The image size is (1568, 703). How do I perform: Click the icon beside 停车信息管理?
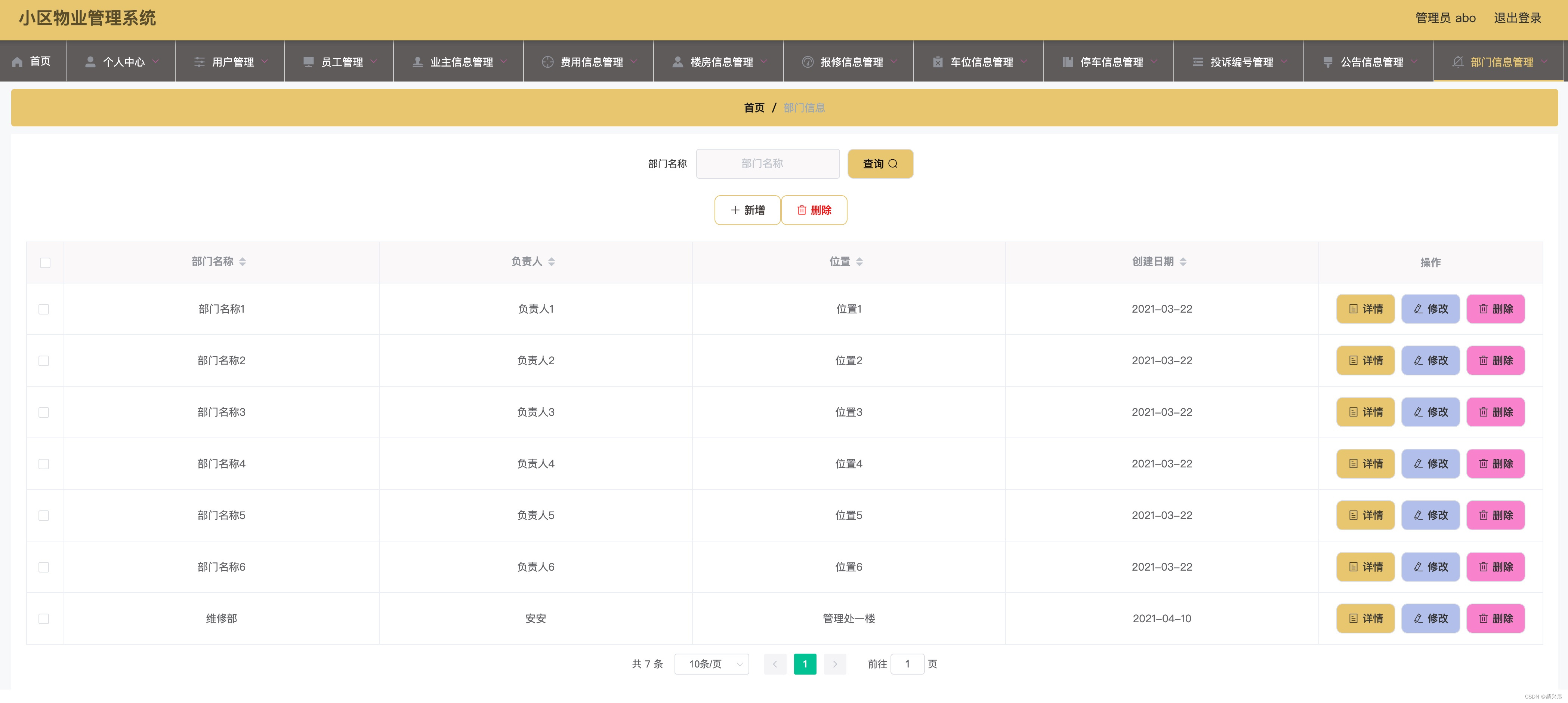pyautogui.click(x=1068, y=62)
